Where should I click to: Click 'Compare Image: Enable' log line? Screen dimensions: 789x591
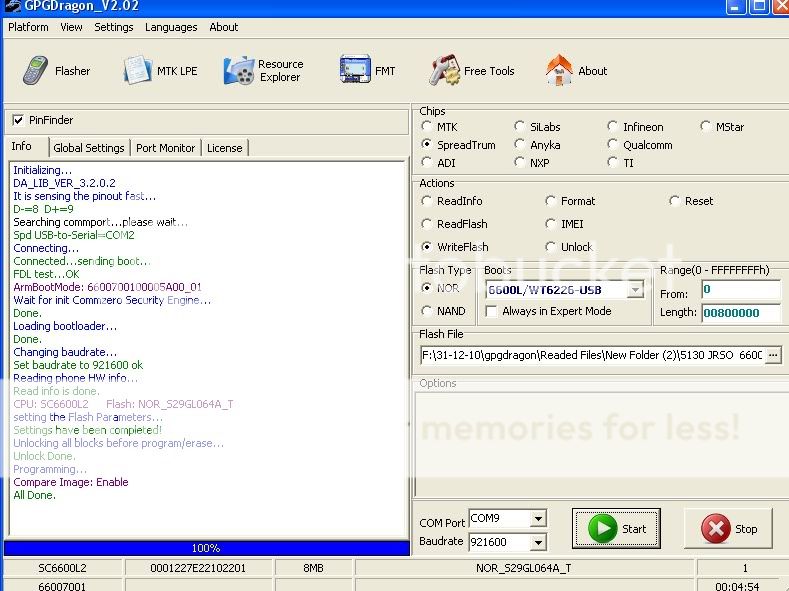click(x=70, y=482)
